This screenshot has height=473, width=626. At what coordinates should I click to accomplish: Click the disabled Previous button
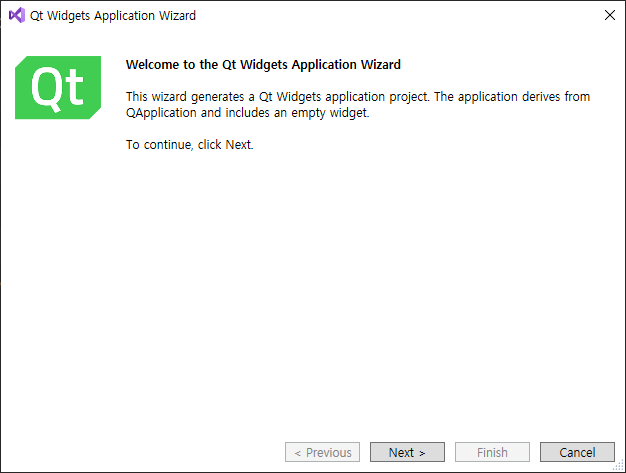pos(322,452)
